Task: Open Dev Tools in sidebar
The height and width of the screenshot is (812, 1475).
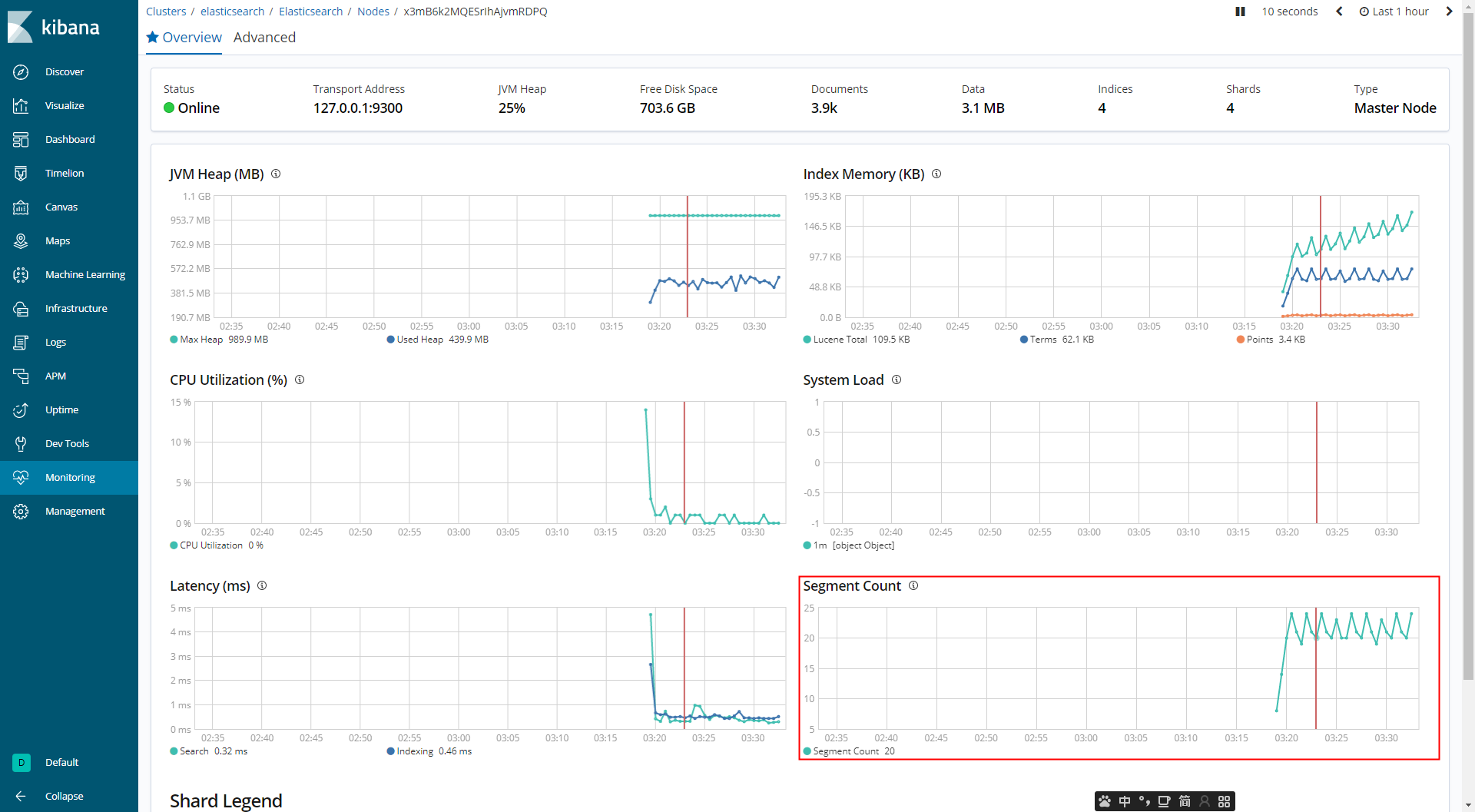Action: click(x=69, y=443)
